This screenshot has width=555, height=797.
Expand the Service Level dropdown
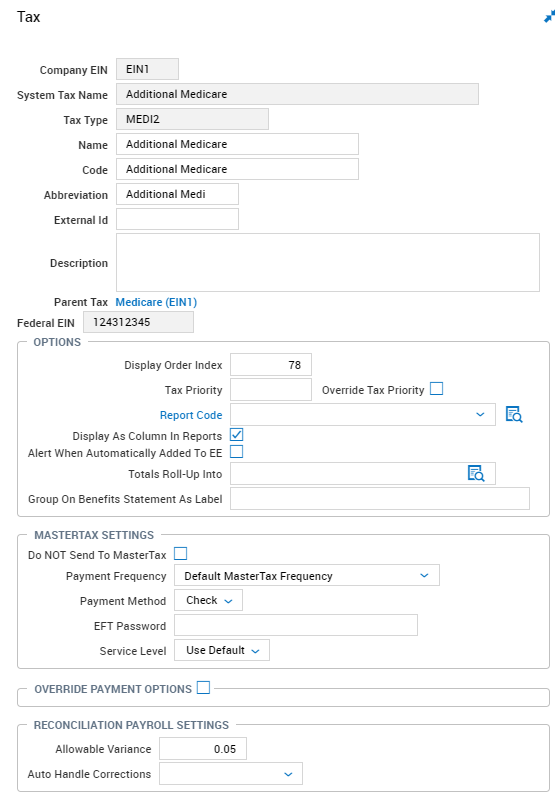(x=222, y=650)
